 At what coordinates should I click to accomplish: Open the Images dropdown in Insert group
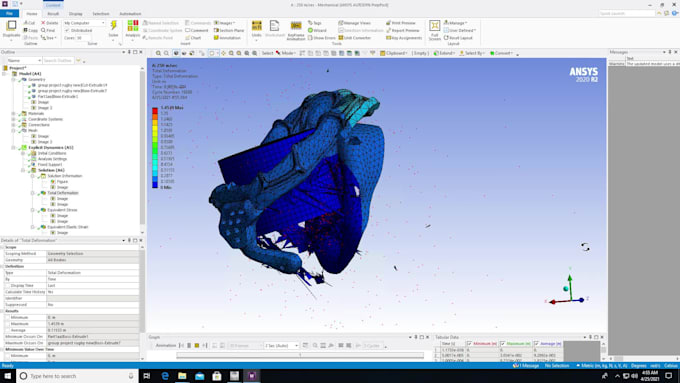(225, 23)
